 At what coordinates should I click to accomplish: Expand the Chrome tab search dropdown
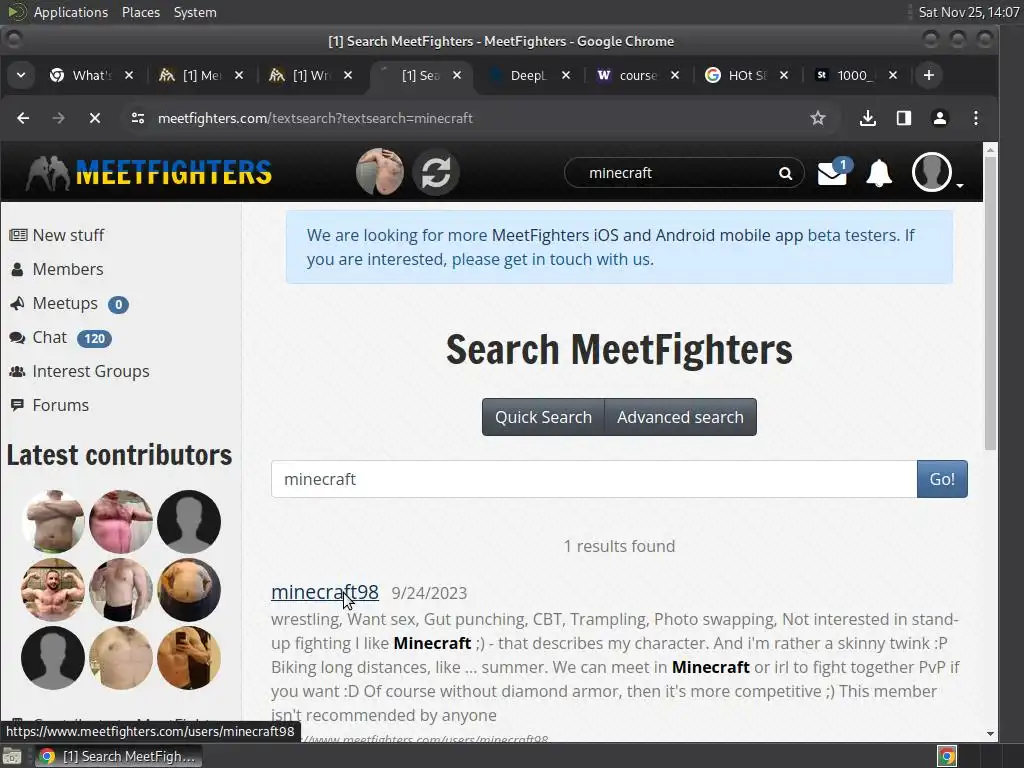pos(21,75)
